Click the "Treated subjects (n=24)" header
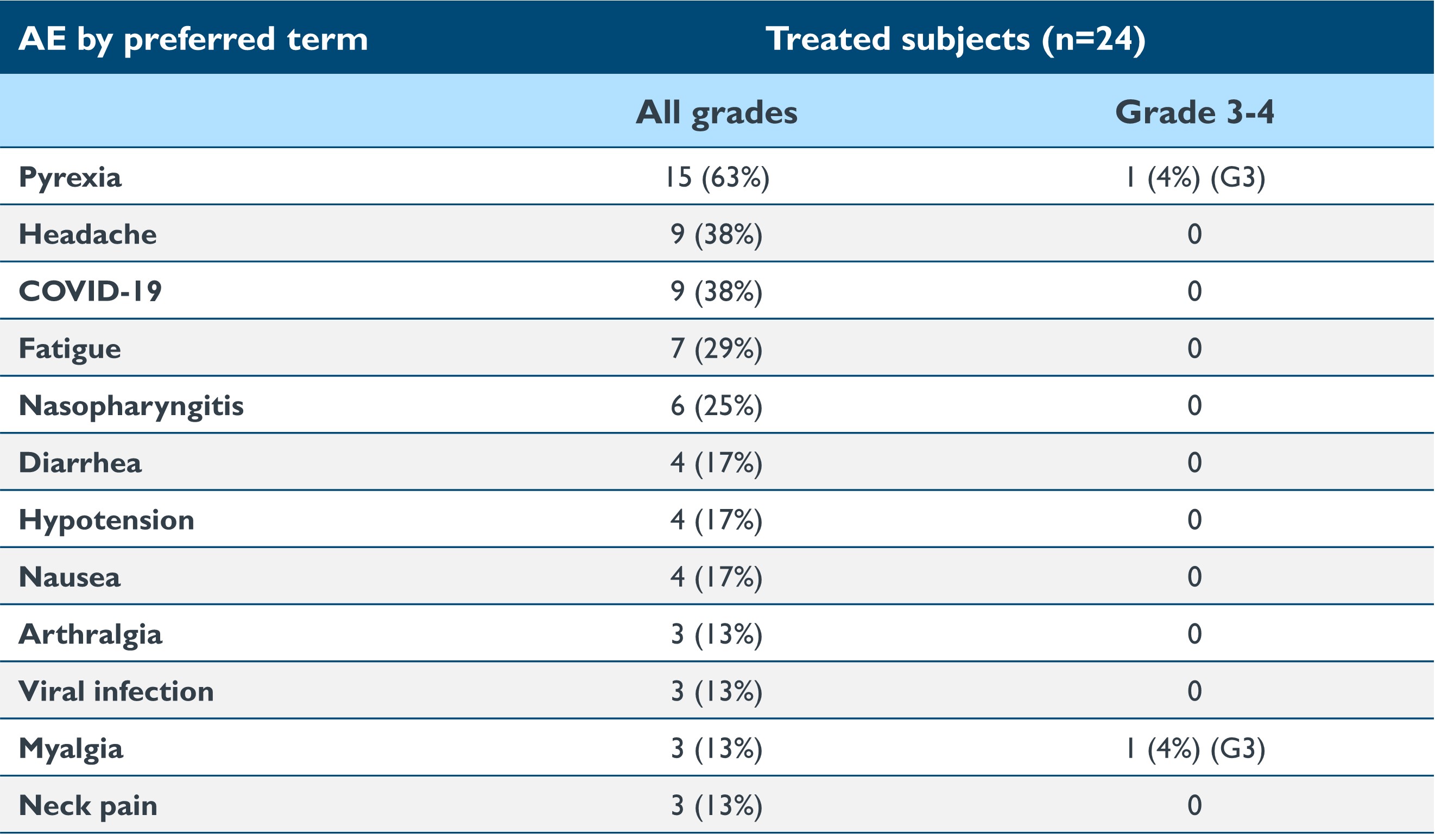Image resolution: width=1435 pixels, height=840 pixels. (x=955, y=39)
